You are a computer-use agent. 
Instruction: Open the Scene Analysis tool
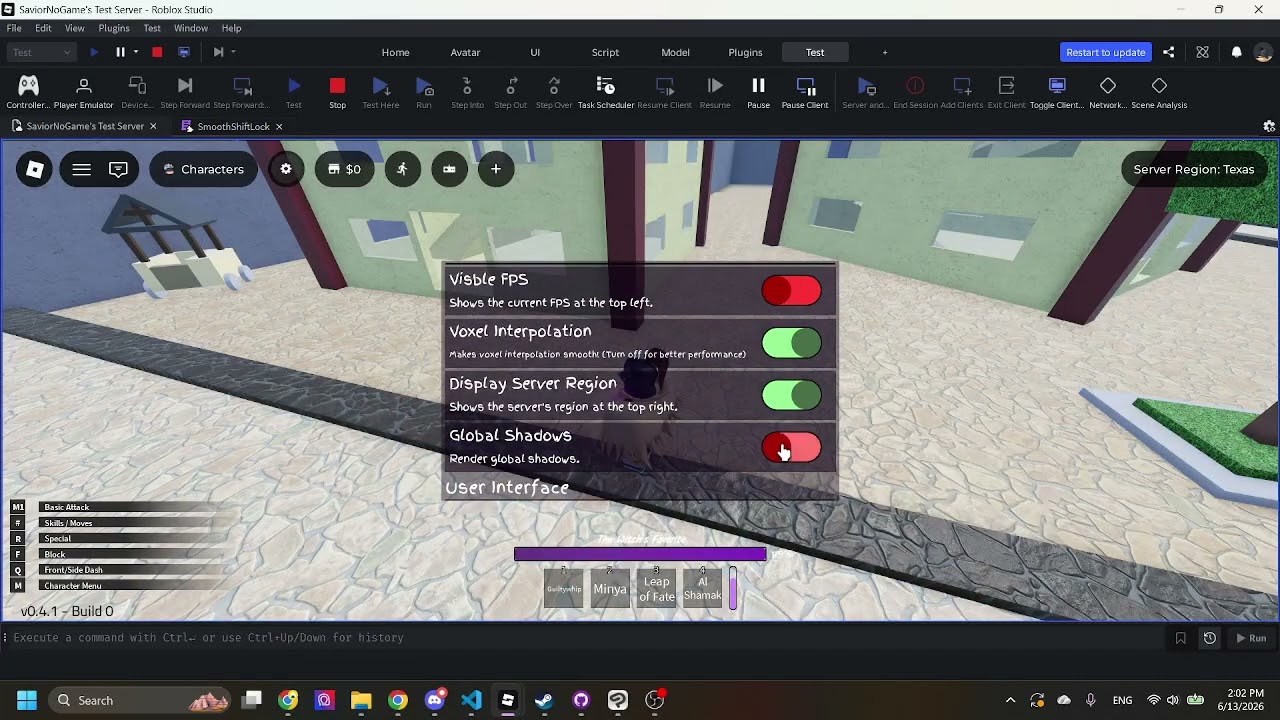[1159, 92]
